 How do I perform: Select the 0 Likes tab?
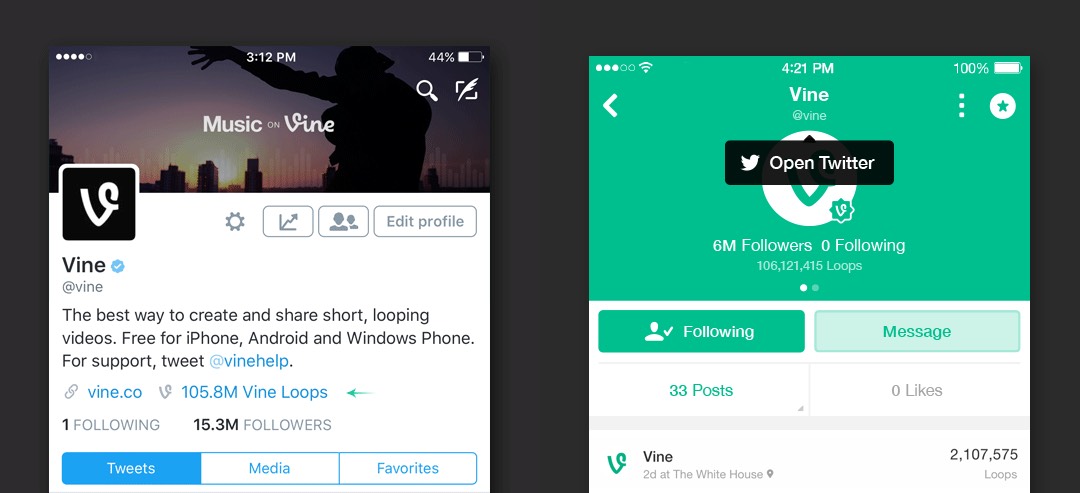coord(916,390)
